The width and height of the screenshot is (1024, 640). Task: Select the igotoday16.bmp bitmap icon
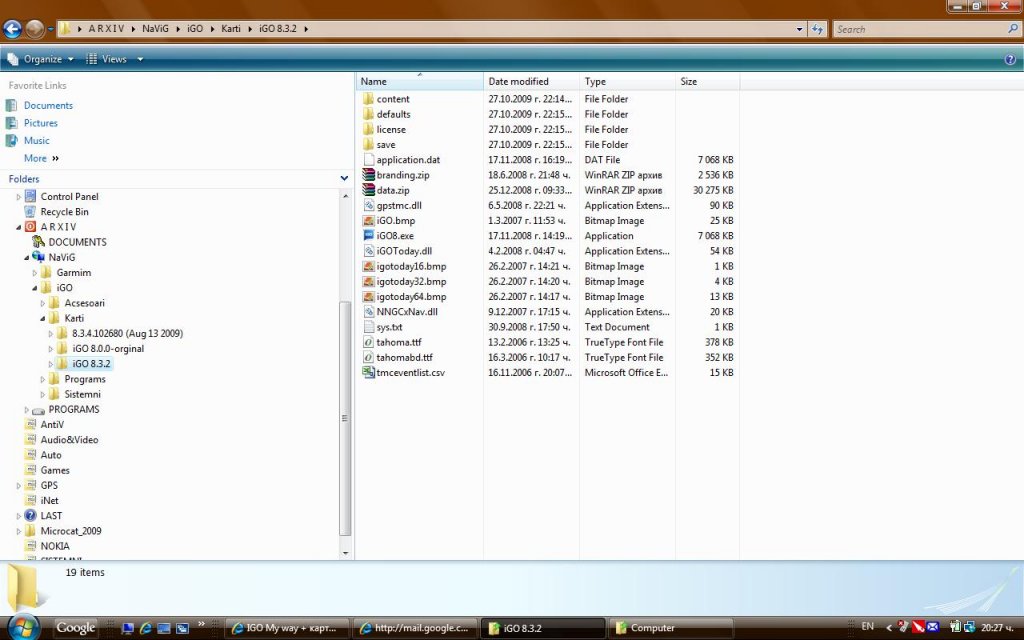click(368, 266)
